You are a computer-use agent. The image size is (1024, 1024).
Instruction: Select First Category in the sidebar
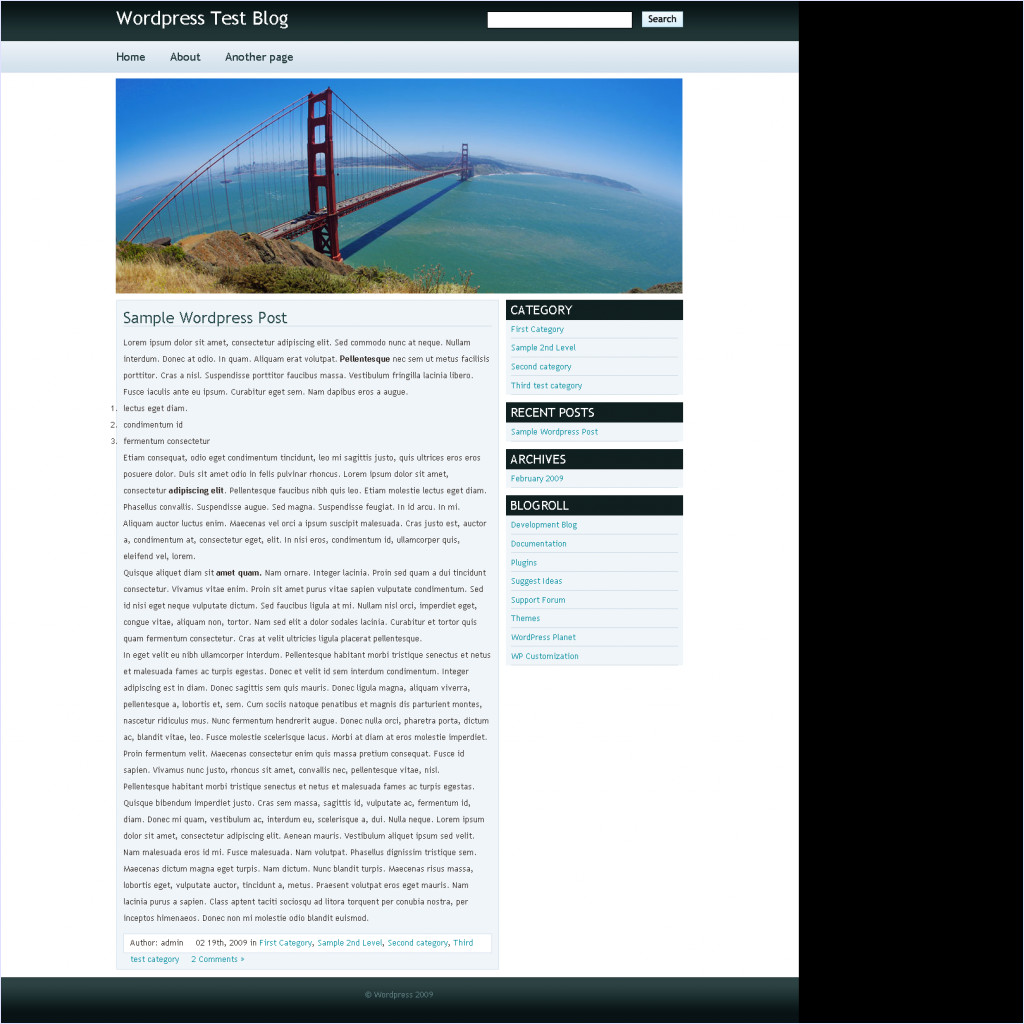tap(537, 329)
